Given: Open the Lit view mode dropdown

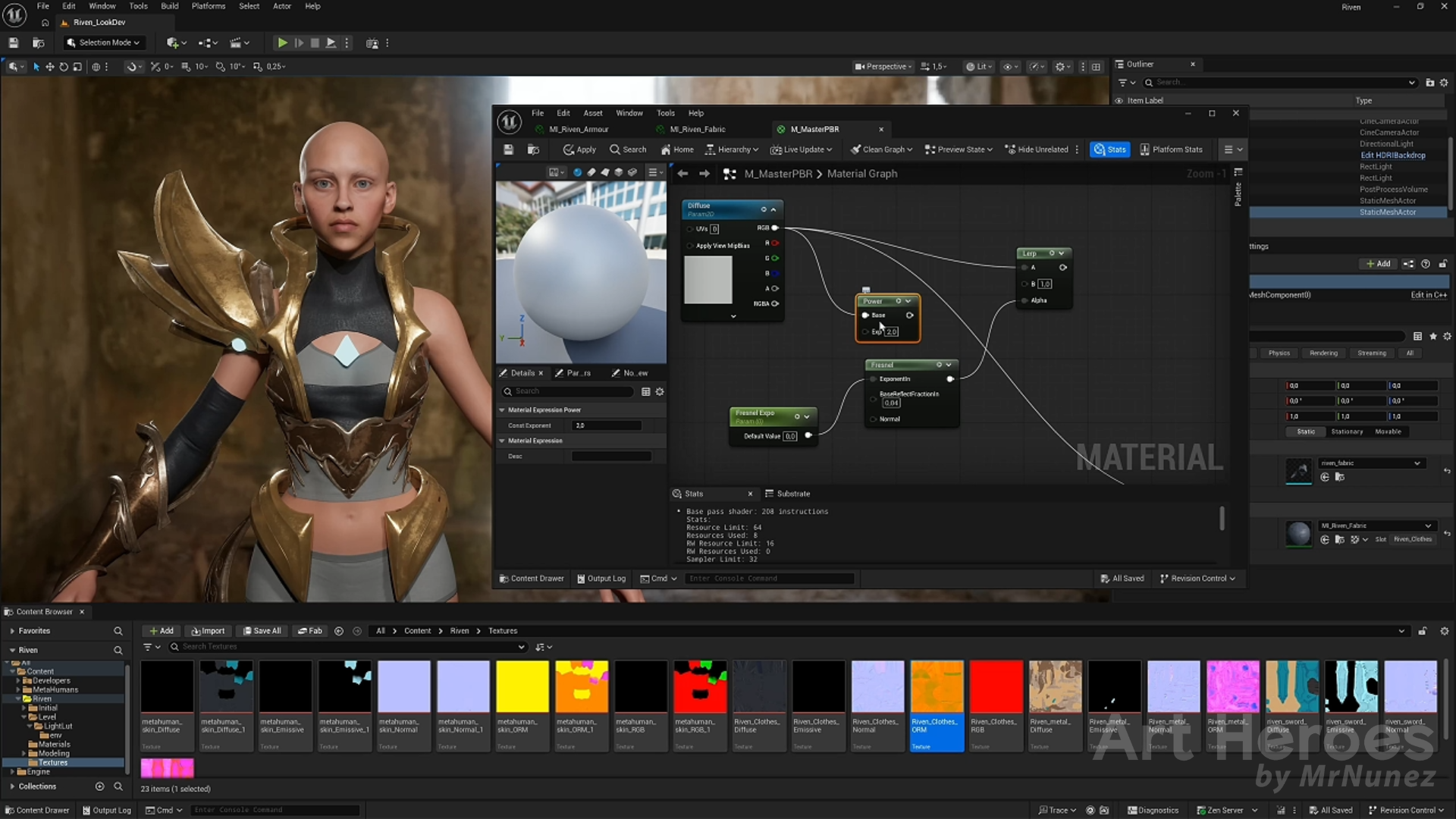Looking at the screenshot, I should [978, 67].
